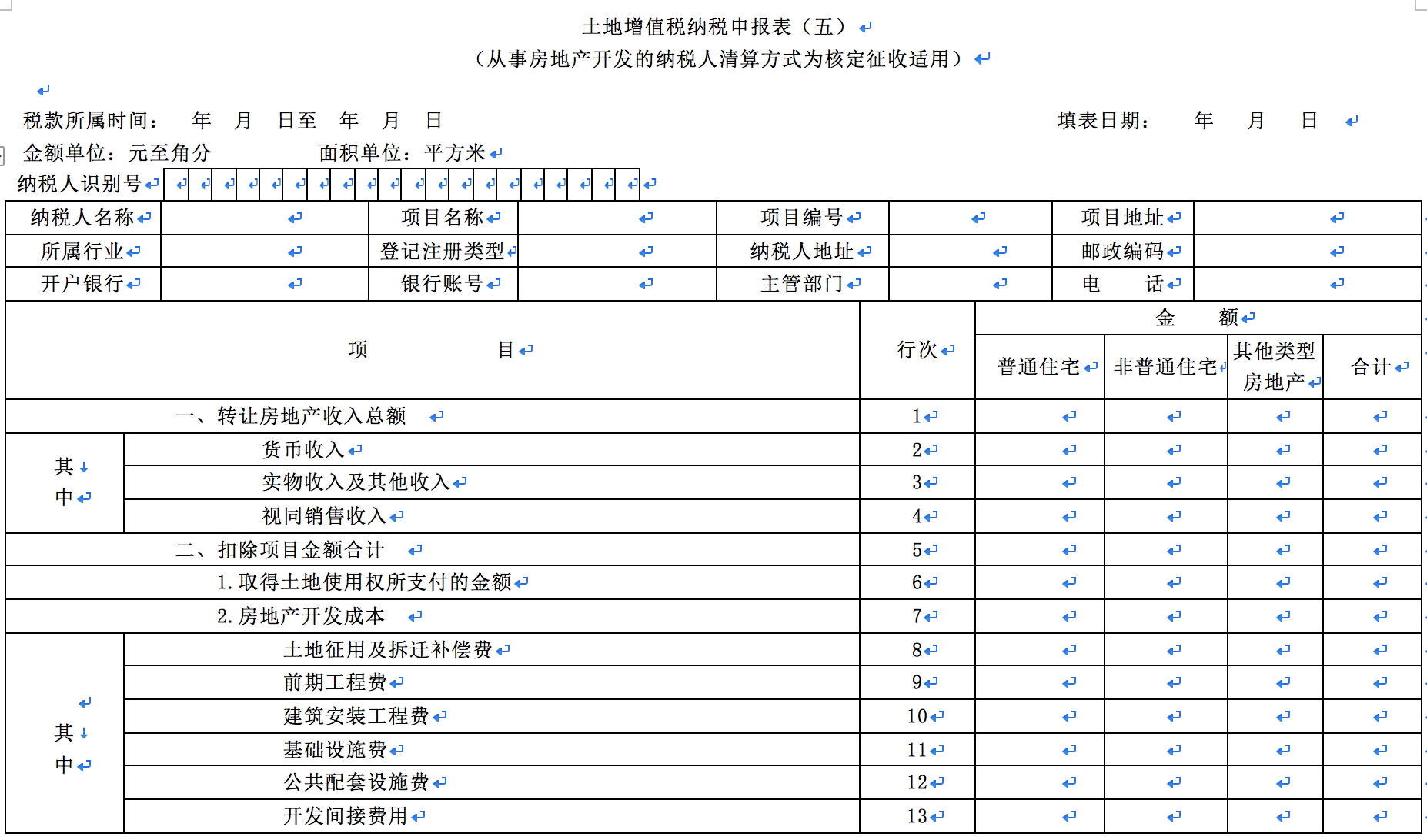Click the 合计 column header
Screen dimensions: 1427x840
click(1372, 367)
